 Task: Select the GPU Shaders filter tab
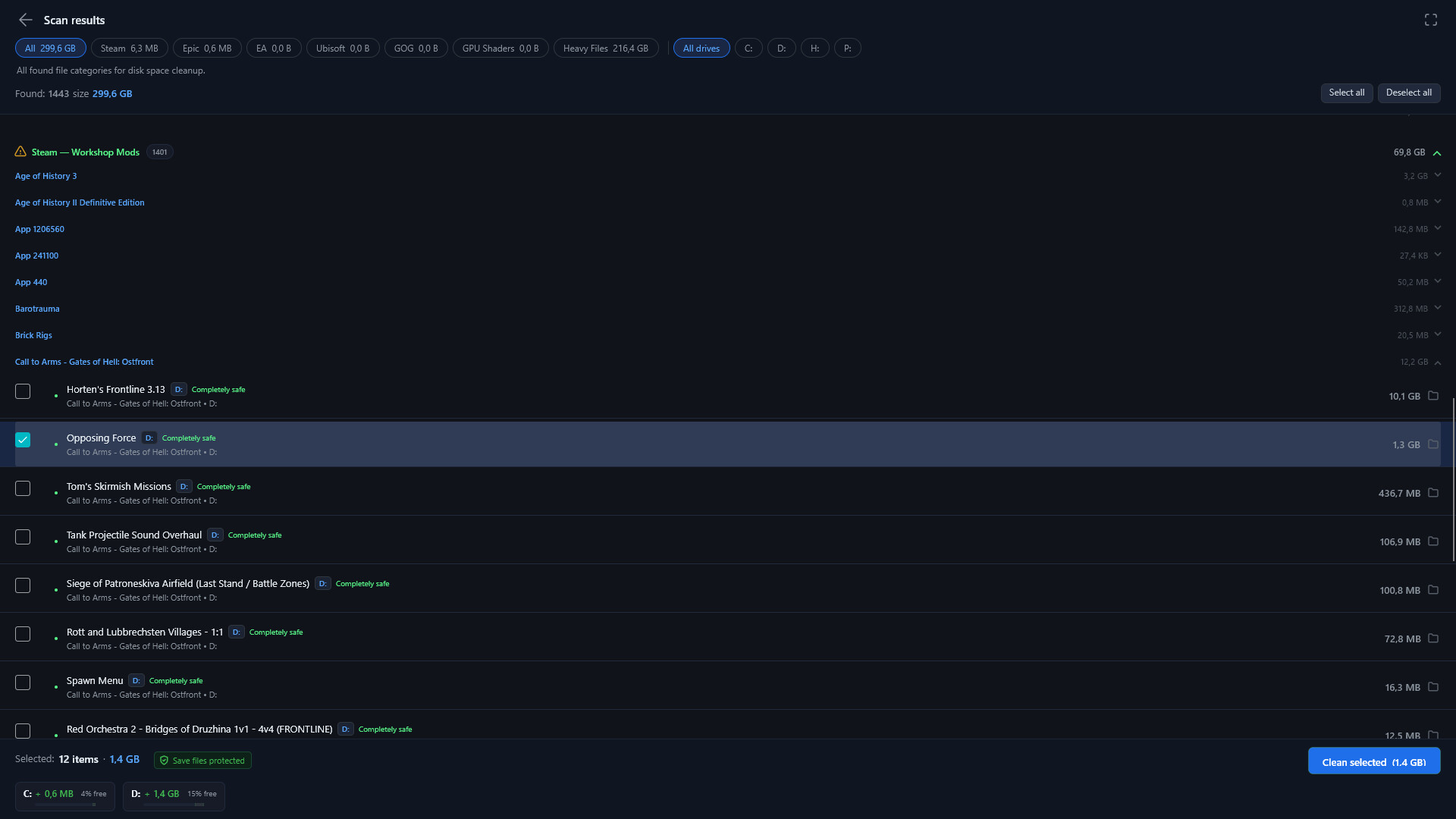click(x=500, y=48)
